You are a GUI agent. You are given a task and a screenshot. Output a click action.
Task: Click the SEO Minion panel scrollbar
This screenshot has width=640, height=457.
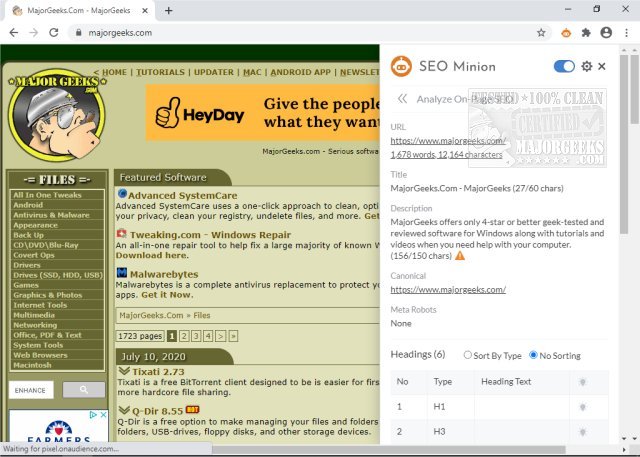(624, 145)
